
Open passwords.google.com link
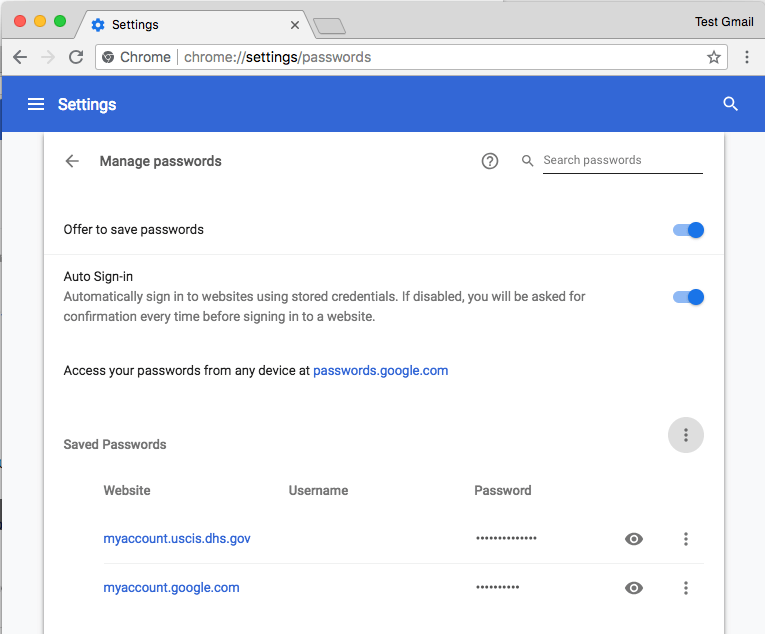tap(381, 370)
